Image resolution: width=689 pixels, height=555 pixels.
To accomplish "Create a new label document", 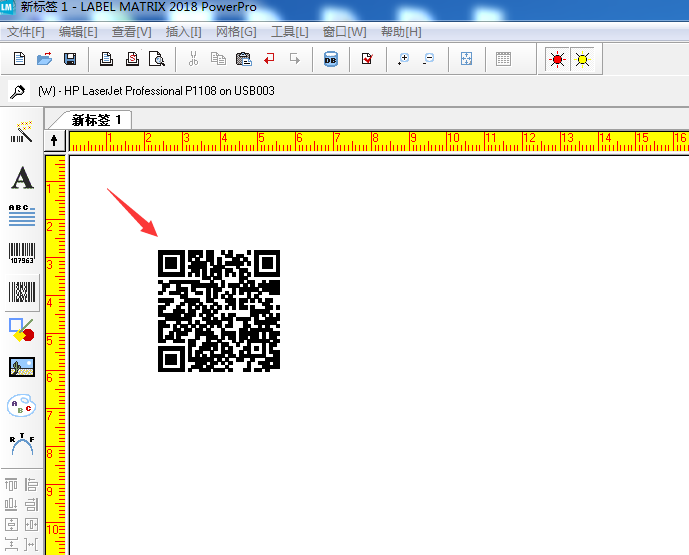I will point(19,58).
